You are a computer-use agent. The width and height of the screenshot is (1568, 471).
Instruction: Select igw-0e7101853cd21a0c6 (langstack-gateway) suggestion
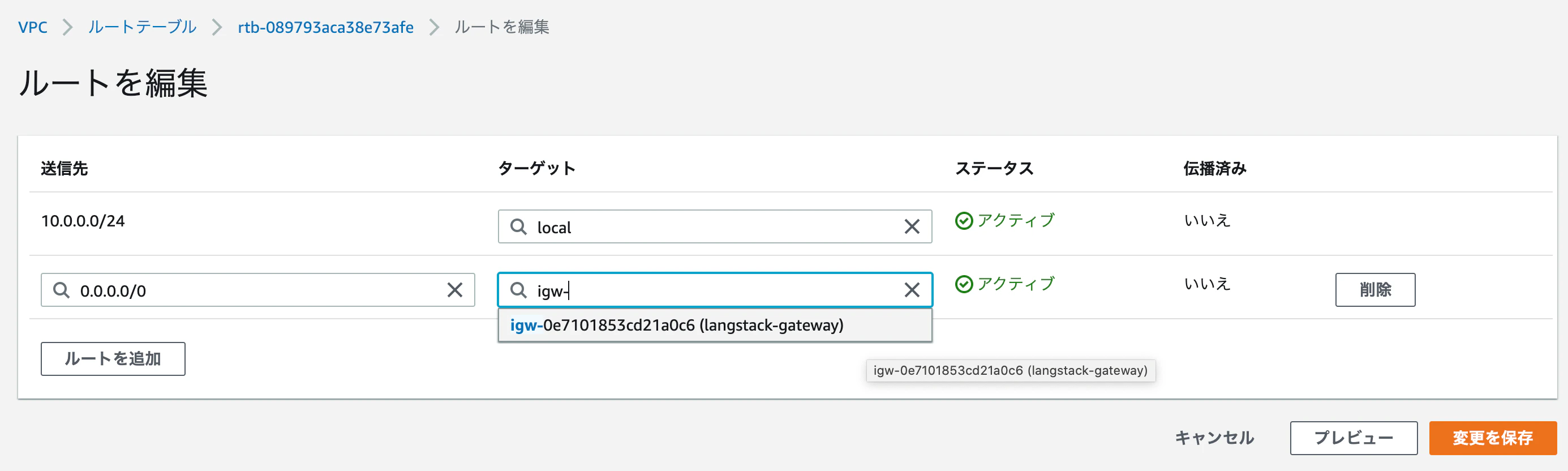715,326
